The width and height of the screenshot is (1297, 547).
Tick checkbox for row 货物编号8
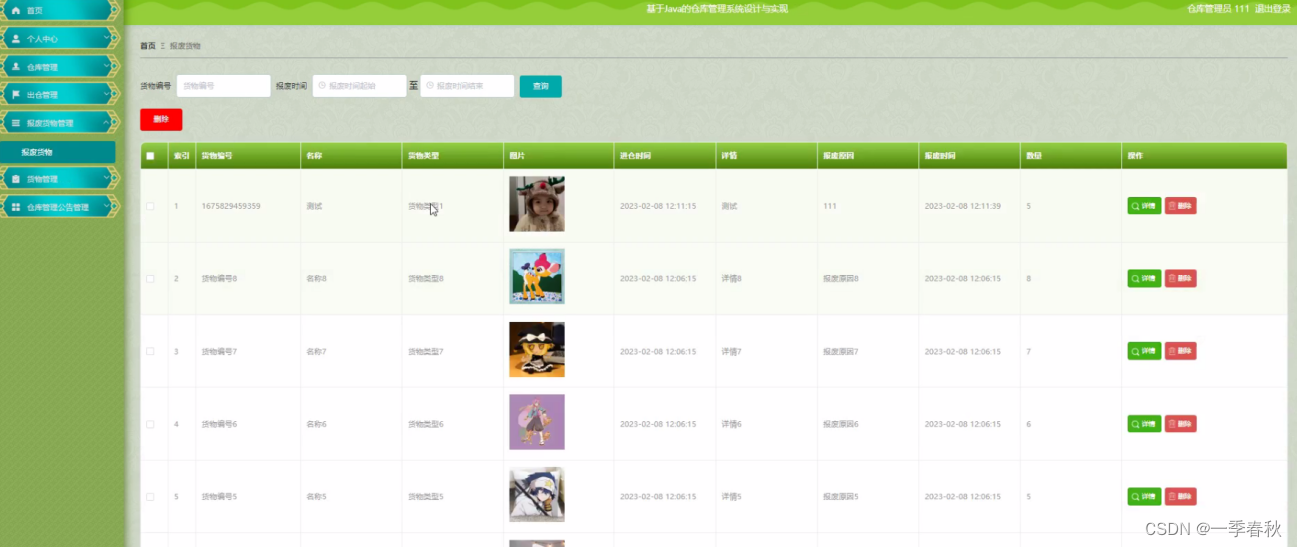click(150, 278)
